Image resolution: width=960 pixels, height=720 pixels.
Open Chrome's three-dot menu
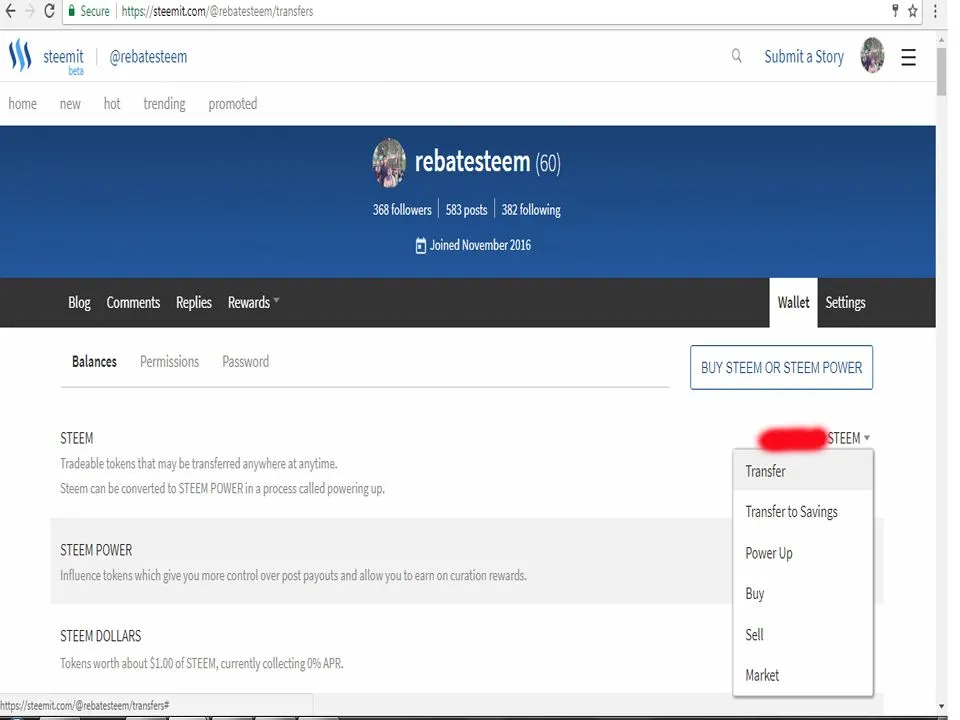tap(935, 10)
